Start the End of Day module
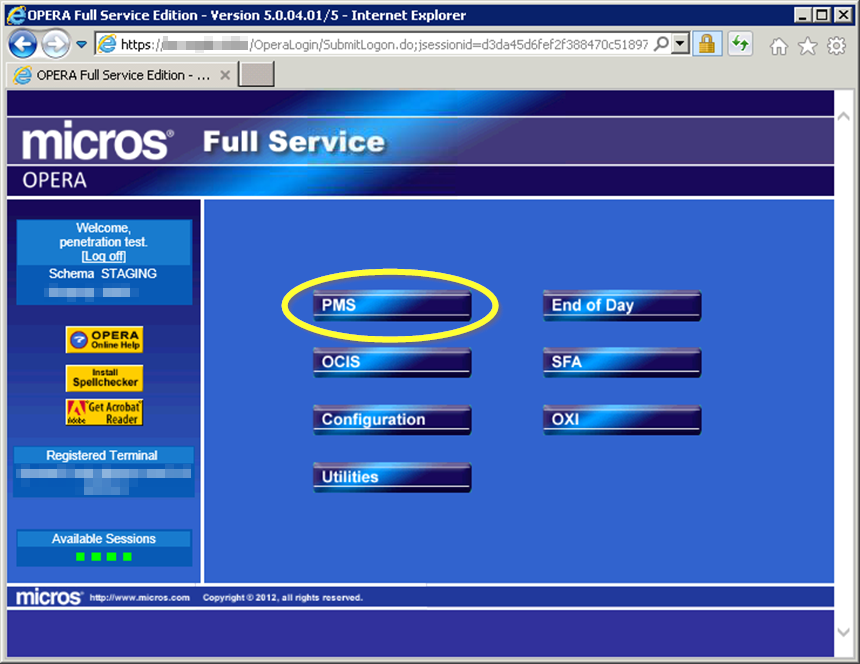Screen dimensions: 860x664 coord(621,306)
